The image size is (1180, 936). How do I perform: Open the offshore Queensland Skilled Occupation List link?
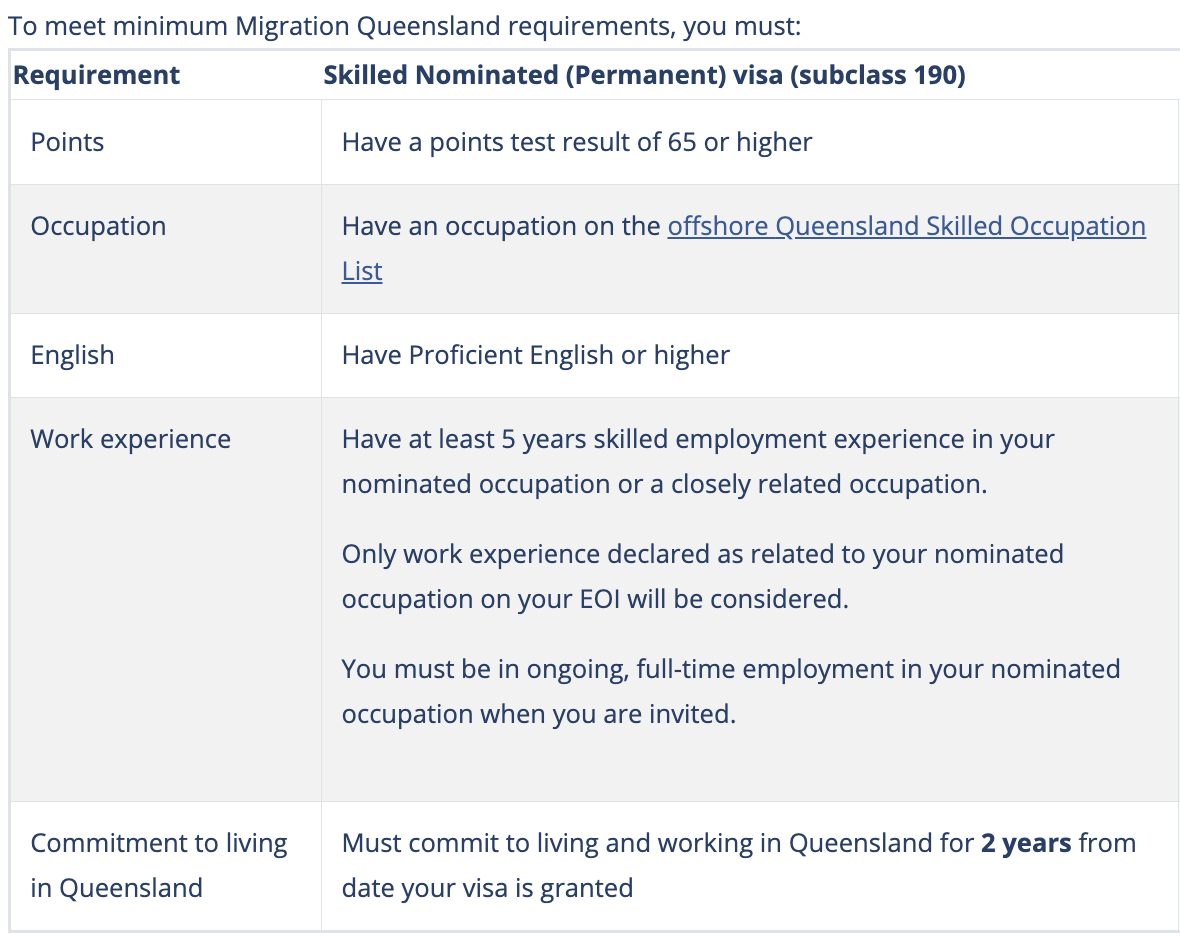905,226
